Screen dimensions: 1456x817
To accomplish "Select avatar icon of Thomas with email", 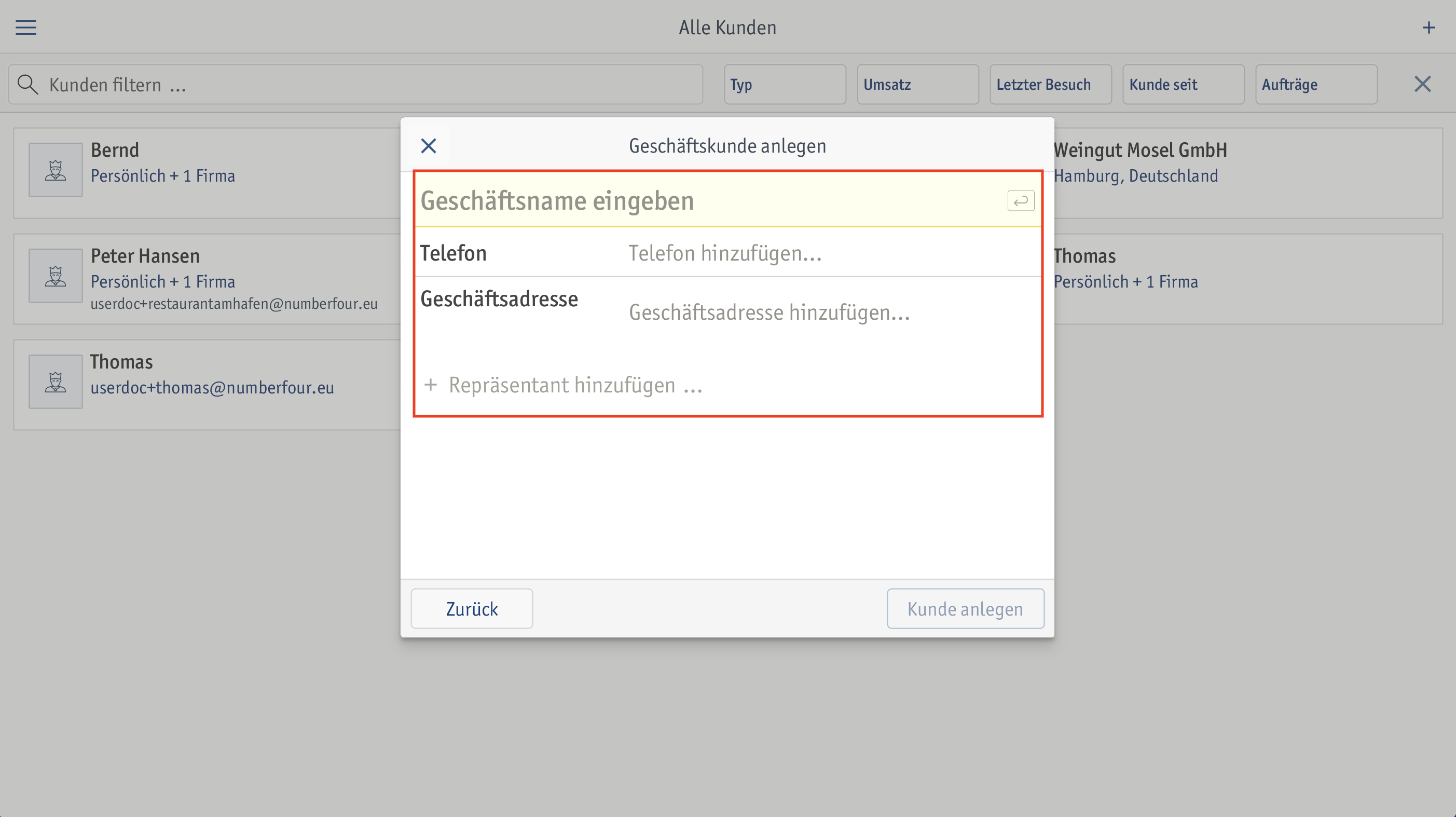I will [56, 381].
